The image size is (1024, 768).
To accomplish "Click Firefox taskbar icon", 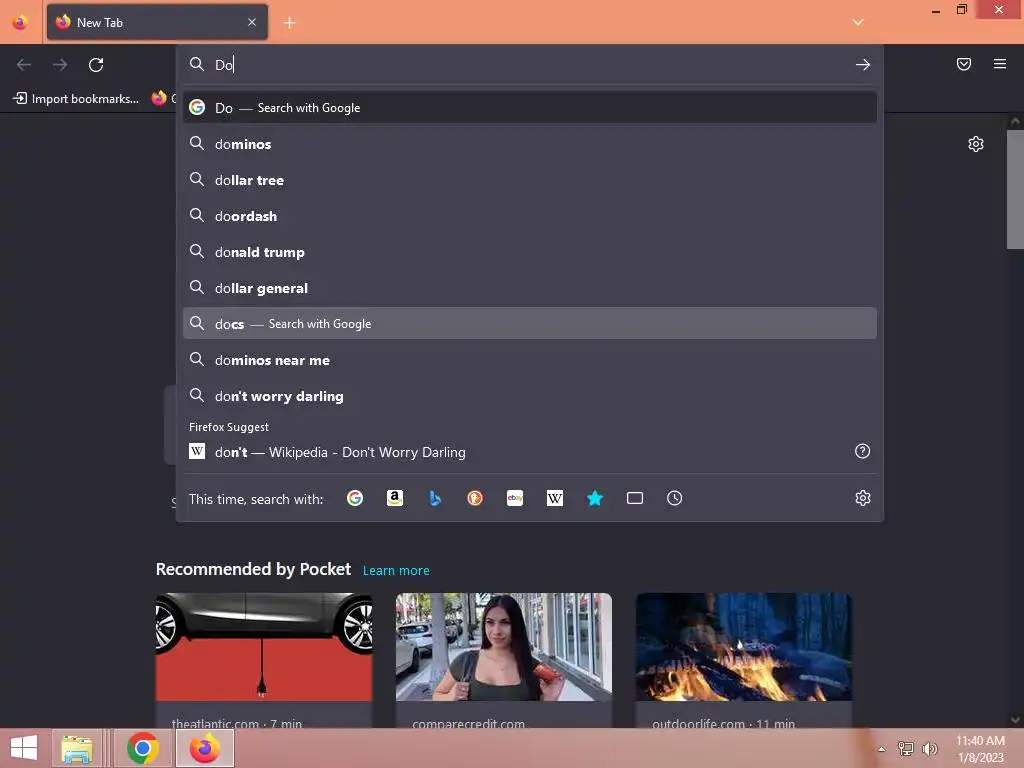I will pyautogui.click(x=205, y=748).
